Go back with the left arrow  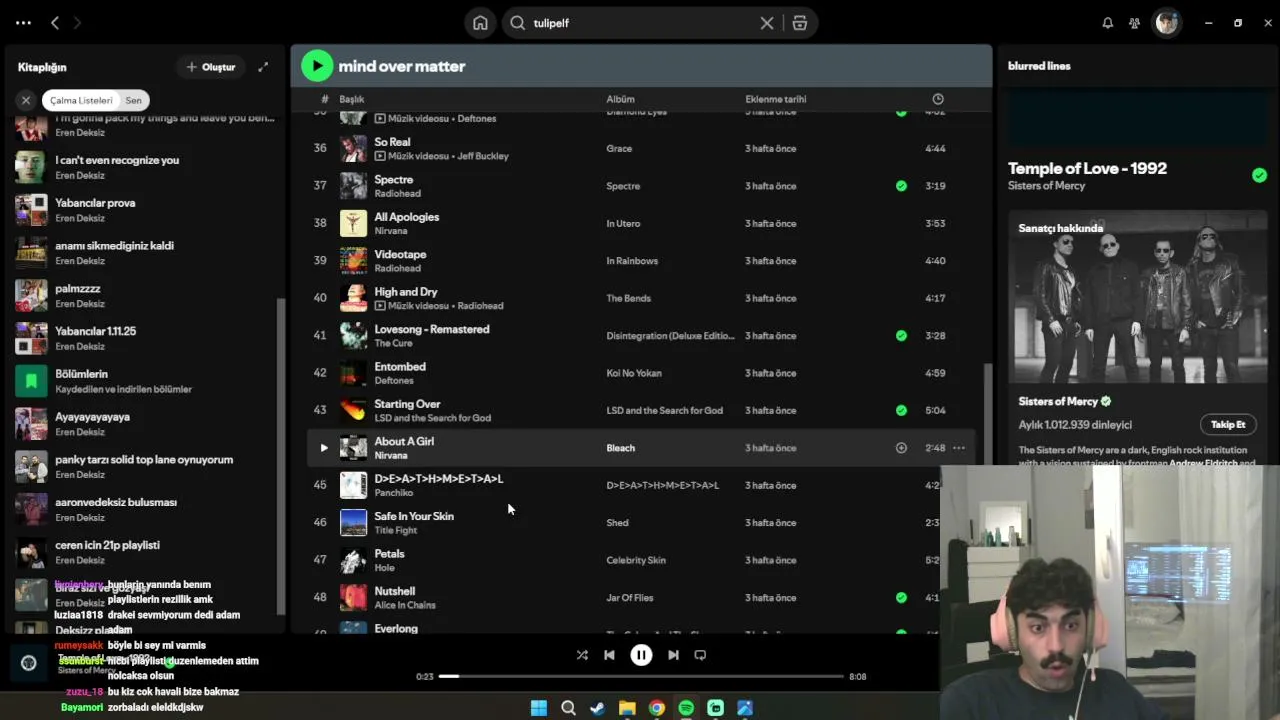[55, 23]
